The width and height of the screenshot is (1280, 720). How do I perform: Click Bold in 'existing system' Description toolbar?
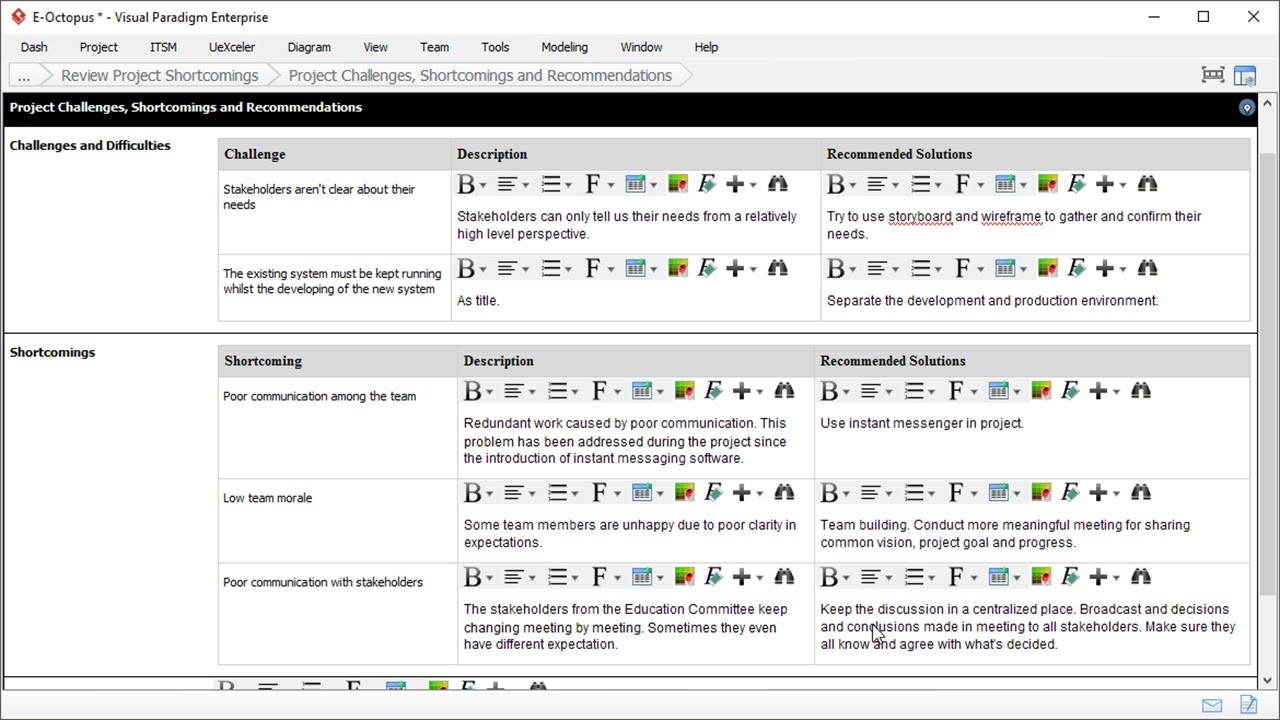(466, 268)
